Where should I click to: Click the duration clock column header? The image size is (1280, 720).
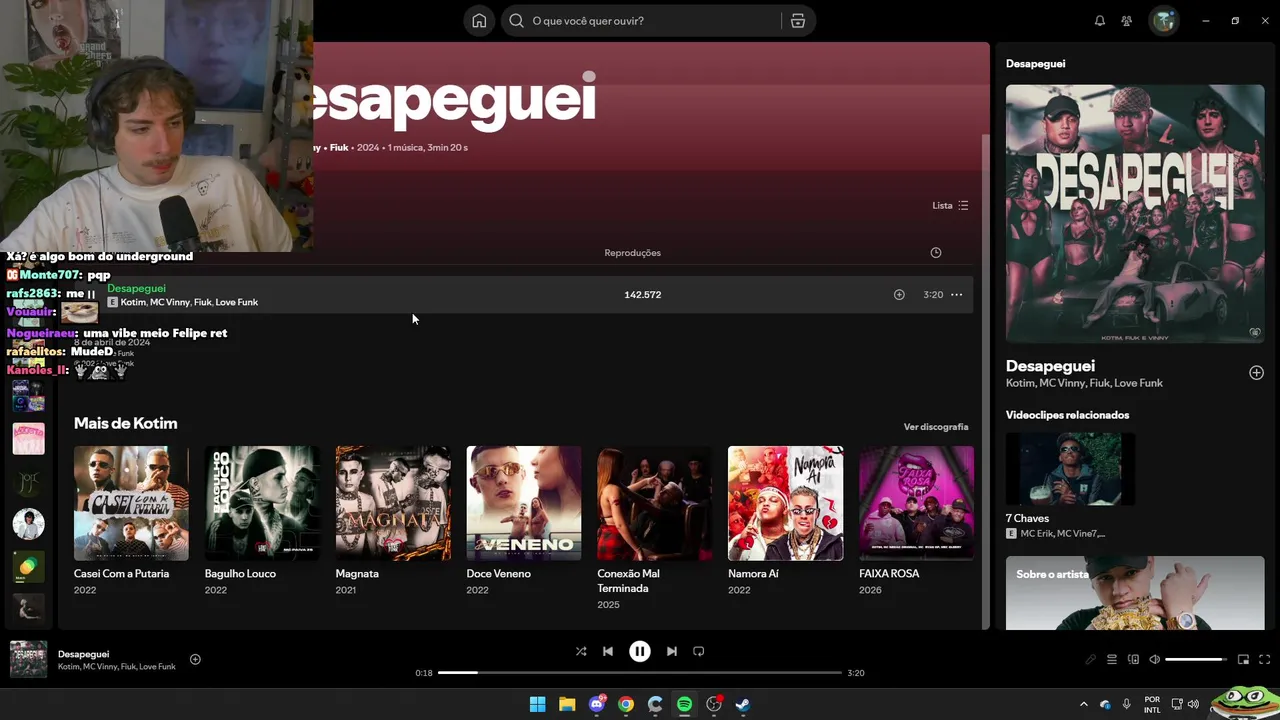[936, 253]
